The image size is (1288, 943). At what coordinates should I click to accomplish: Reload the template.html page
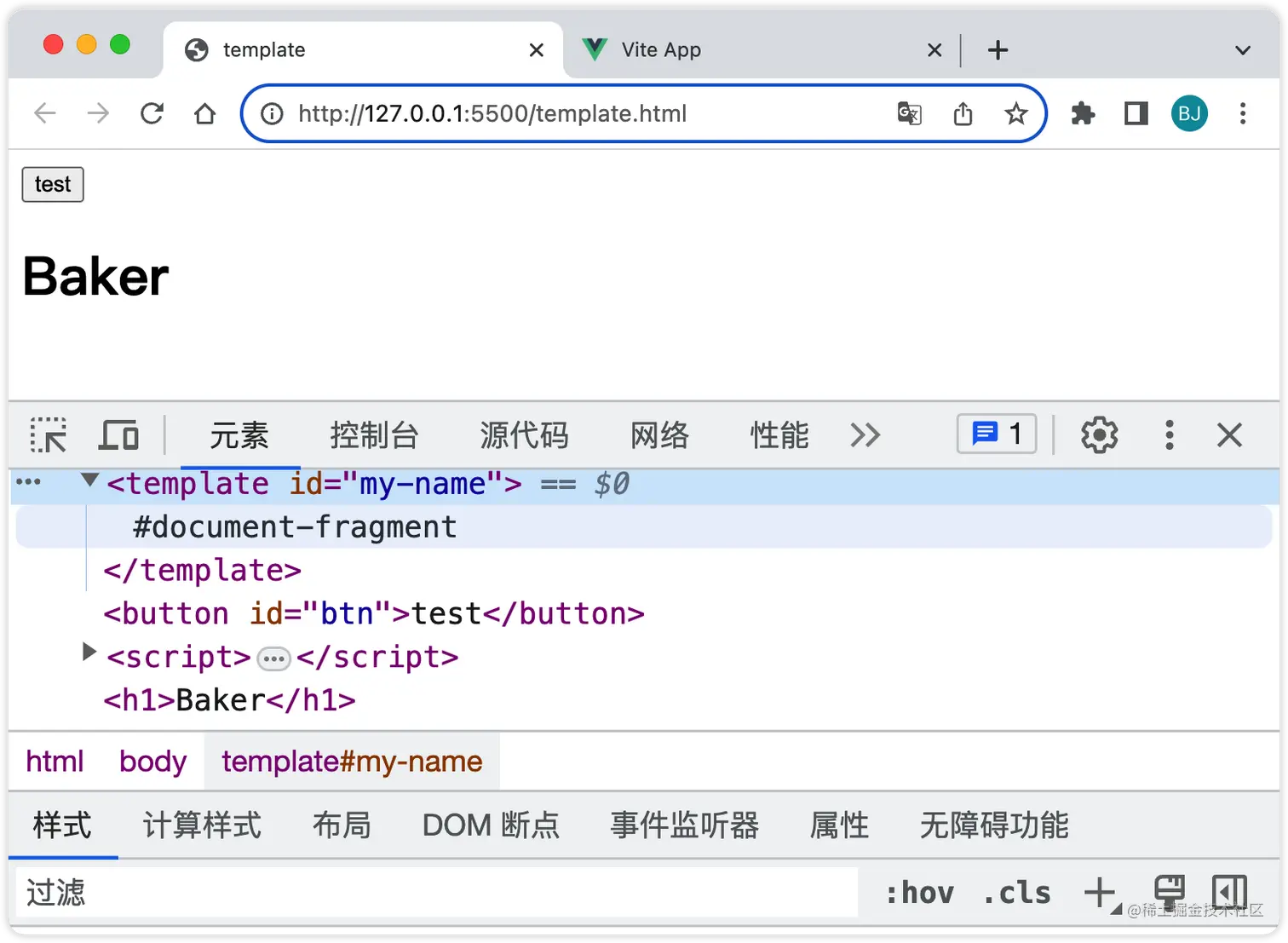(152, 113)
